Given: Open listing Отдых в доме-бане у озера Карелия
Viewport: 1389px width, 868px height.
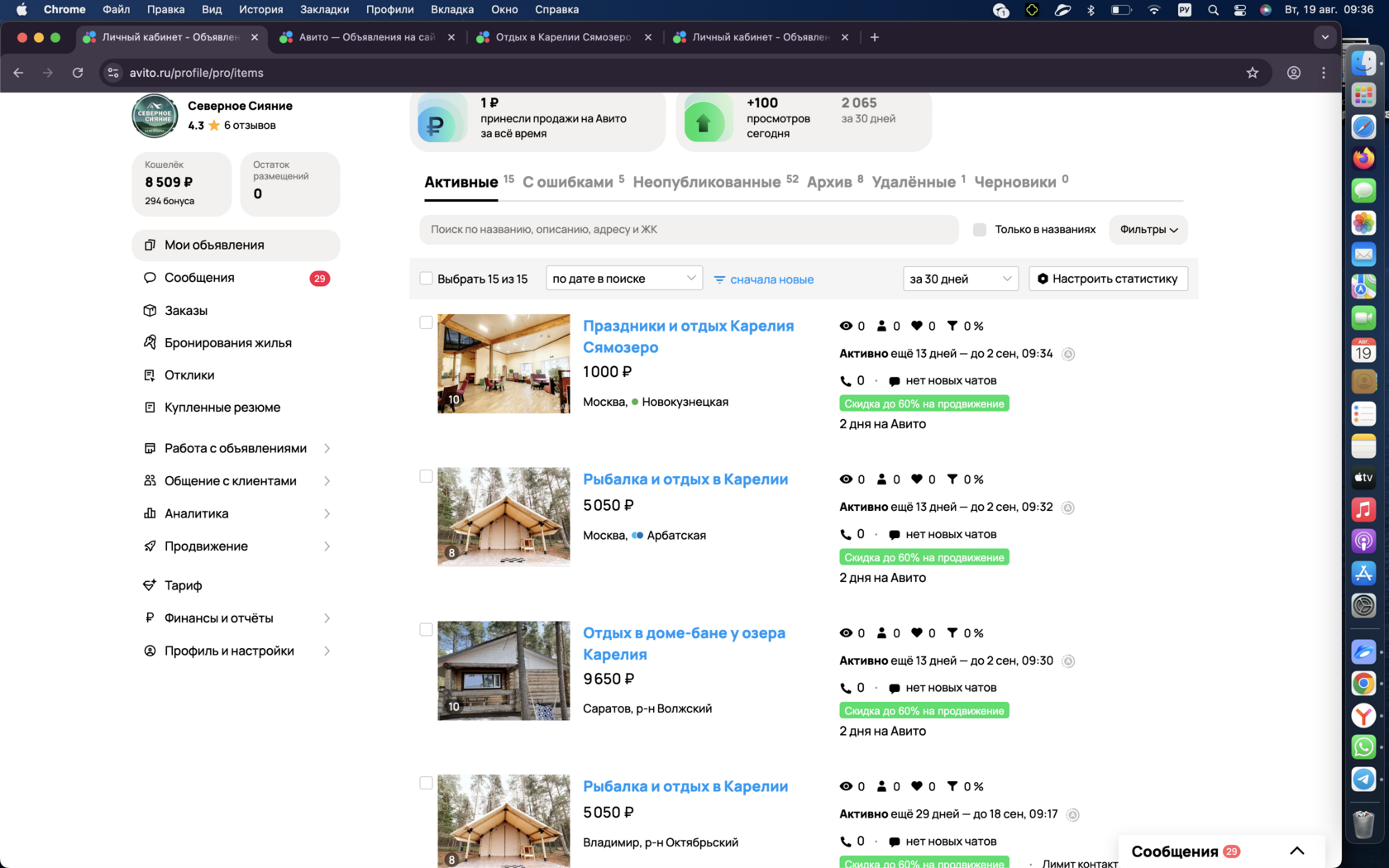Looking at the screenshot, I should click(685, 643).
